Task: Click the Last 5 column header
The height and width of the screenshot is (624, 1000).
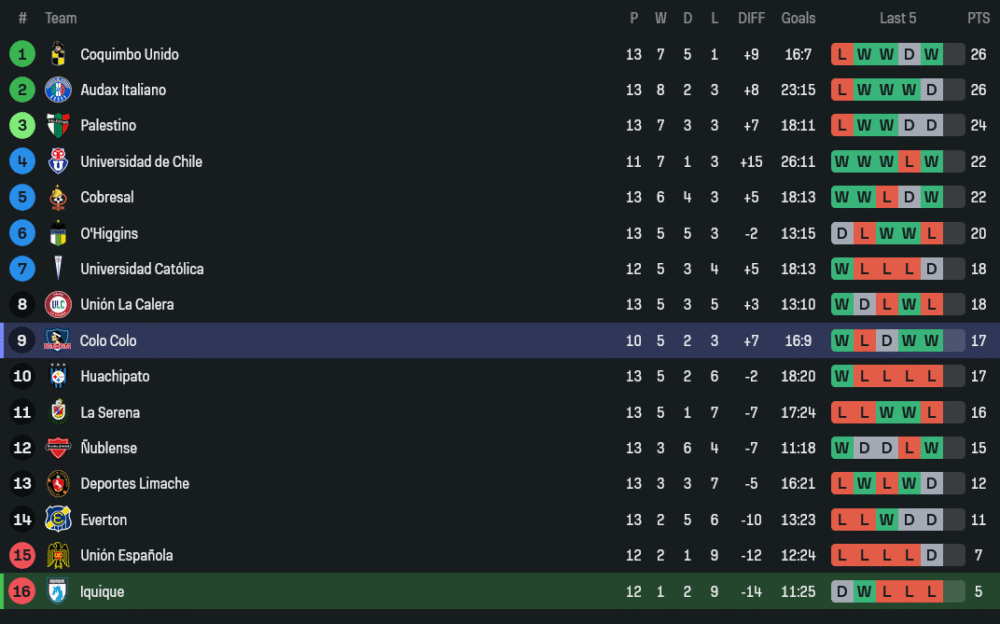Action: [897, 18]
